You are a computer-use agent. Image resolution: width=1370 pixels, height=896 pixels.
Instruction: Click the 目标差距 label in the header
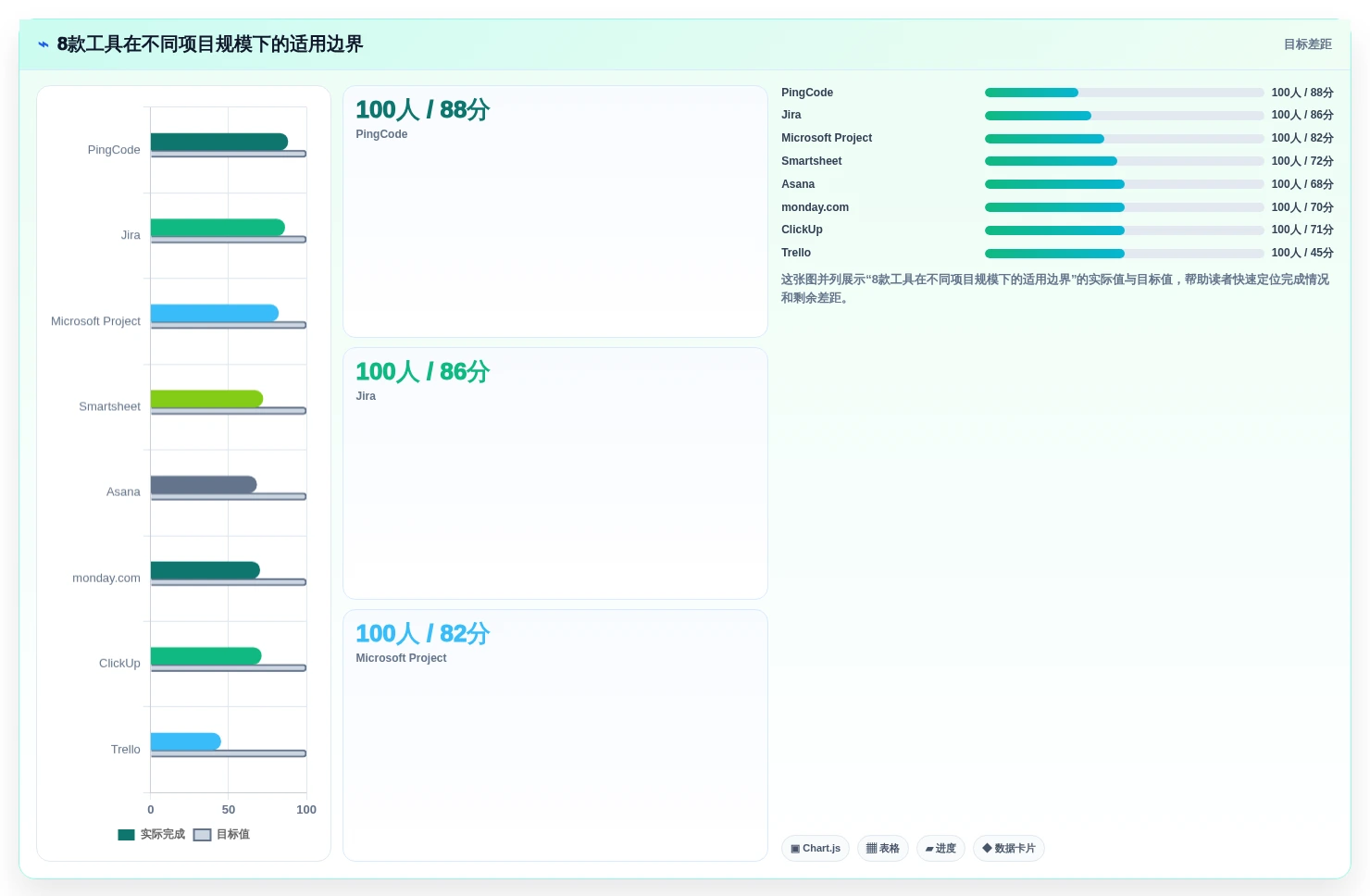coord(1307,44)
